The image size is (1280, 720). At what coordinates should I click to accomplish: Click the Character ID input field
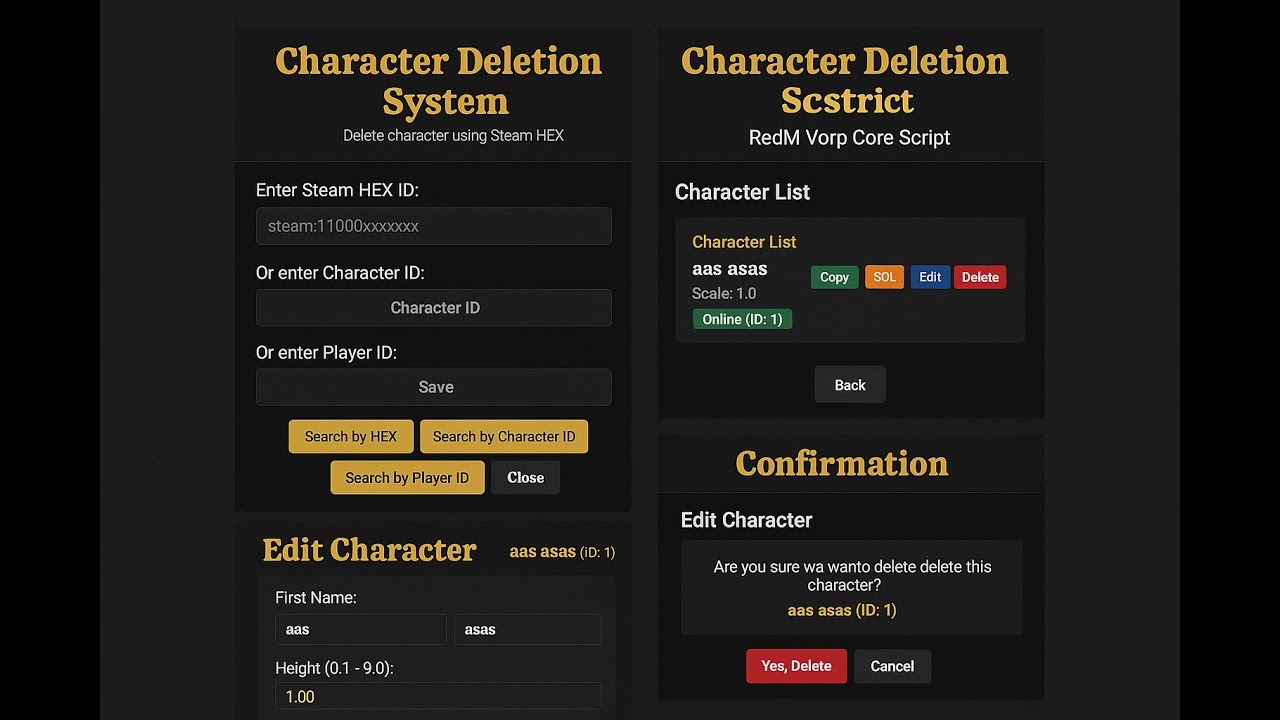tap(433, 308)
